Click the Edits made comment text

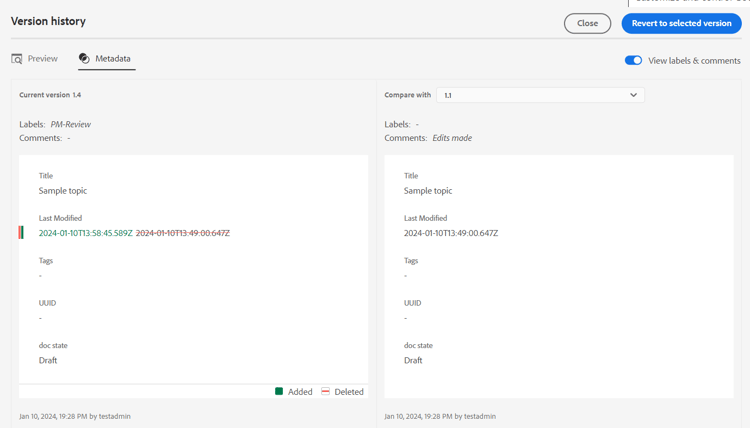[x=452, y=138]
